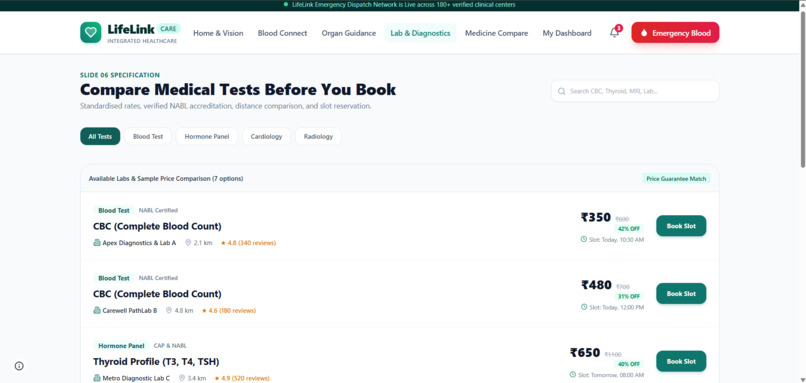806x383 pixels.
Task: Go to Blood Connect page
Action: point(282,33)
